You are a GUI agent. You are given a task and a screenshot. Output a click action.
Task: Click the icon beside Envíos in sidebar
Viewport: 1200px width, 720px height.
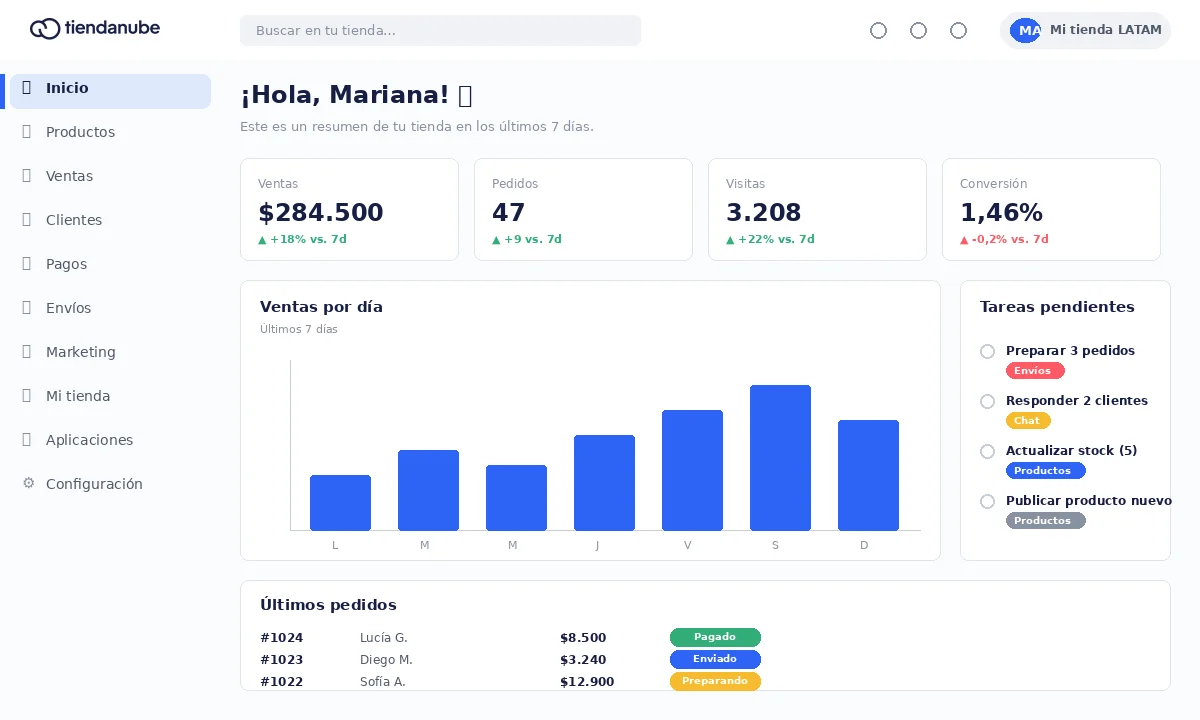[27, 308]
